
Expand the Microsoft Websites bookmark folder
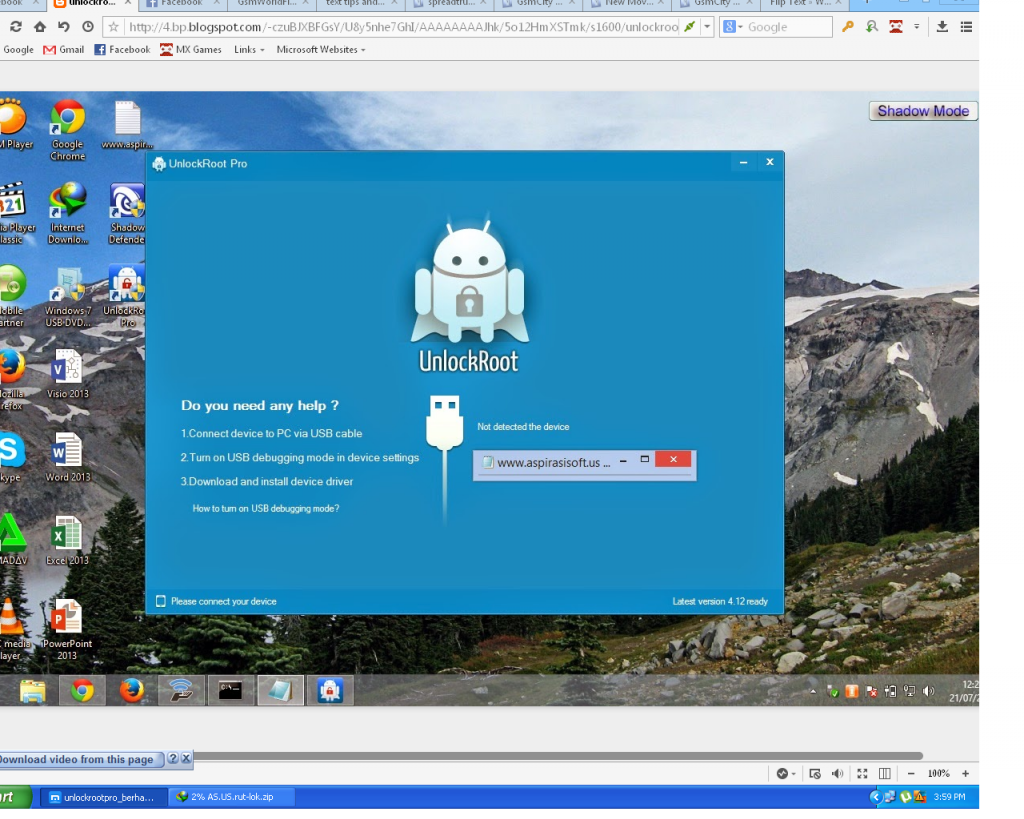(x=321, y=50)
